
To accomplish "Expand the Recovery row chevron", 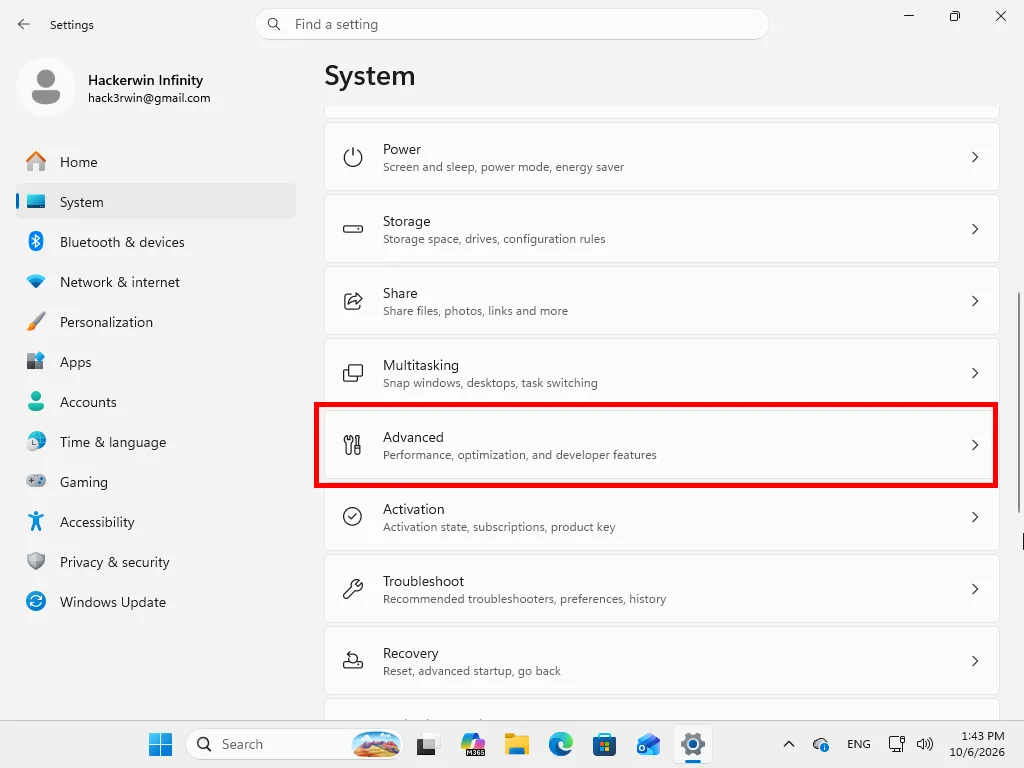I will pos(975,660).
